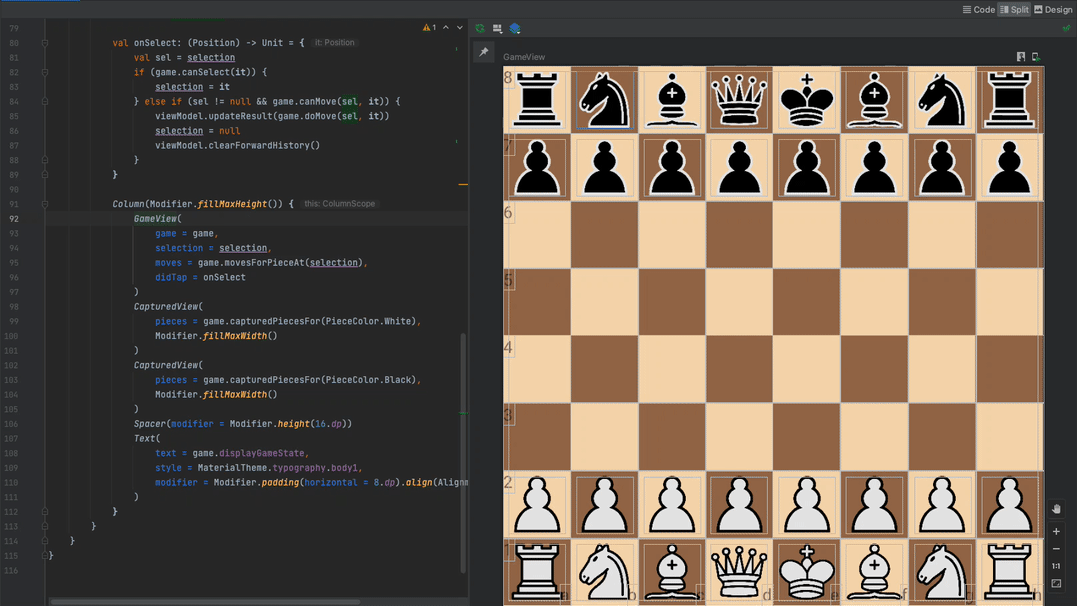Go to next highlighted error arrow
The height and width of the screenshot is (606, 1077).
click(x=460, y=28)
